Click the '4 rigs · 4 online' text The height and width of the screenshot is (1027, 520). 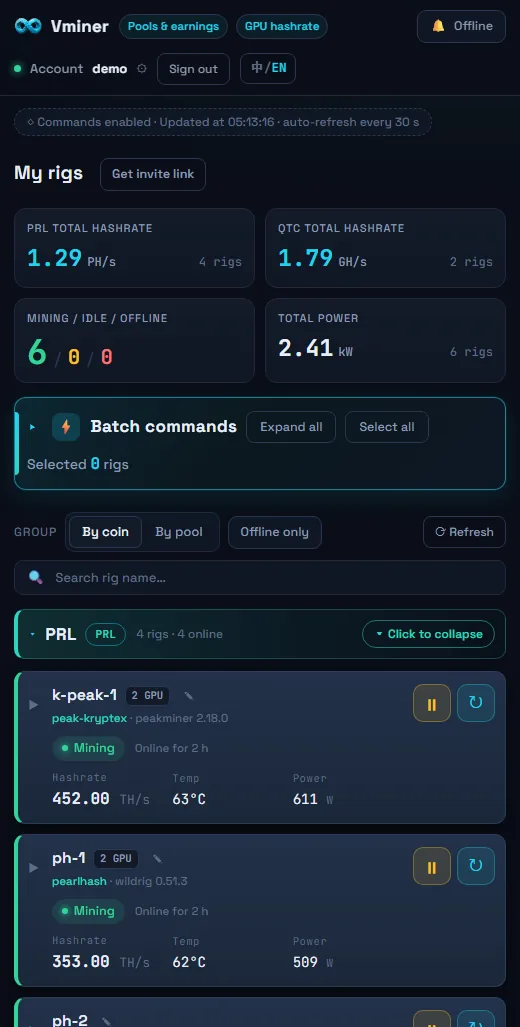(179, 634)
